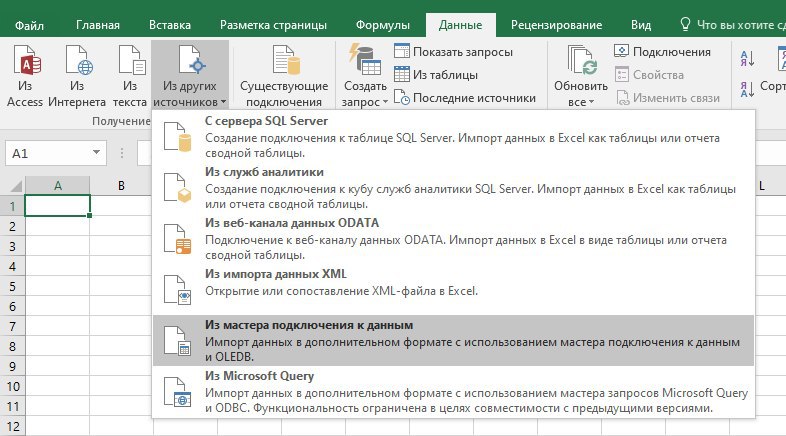Screen dimensions: 786x436
Task: Switch to the Разметка страницы tab
Action: click(273, 25)
